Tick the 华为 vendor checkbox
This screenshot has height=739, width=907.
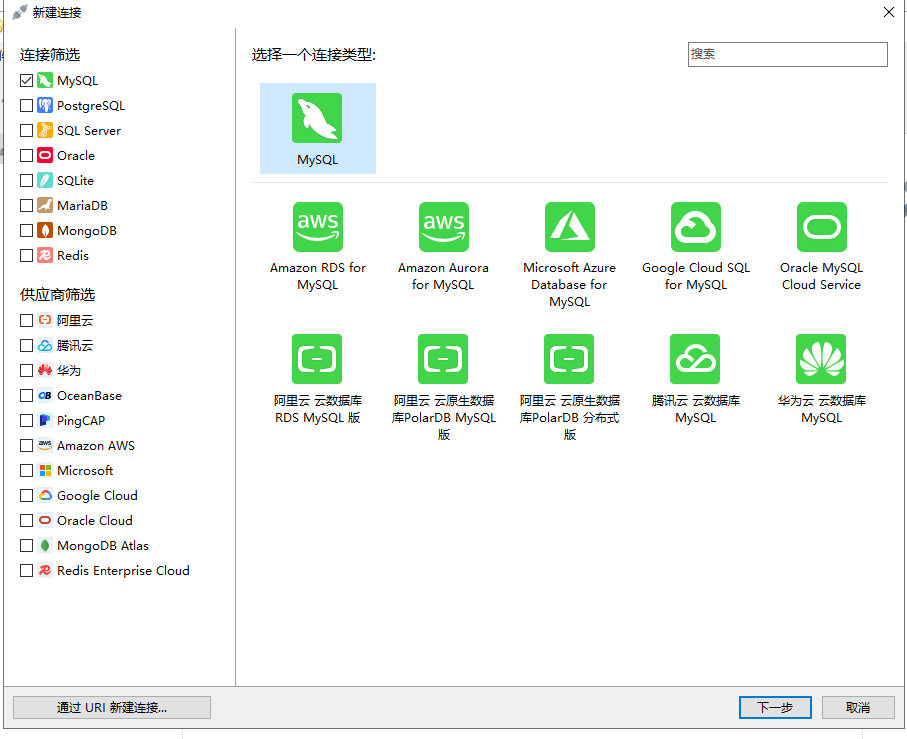coord(27,370)
